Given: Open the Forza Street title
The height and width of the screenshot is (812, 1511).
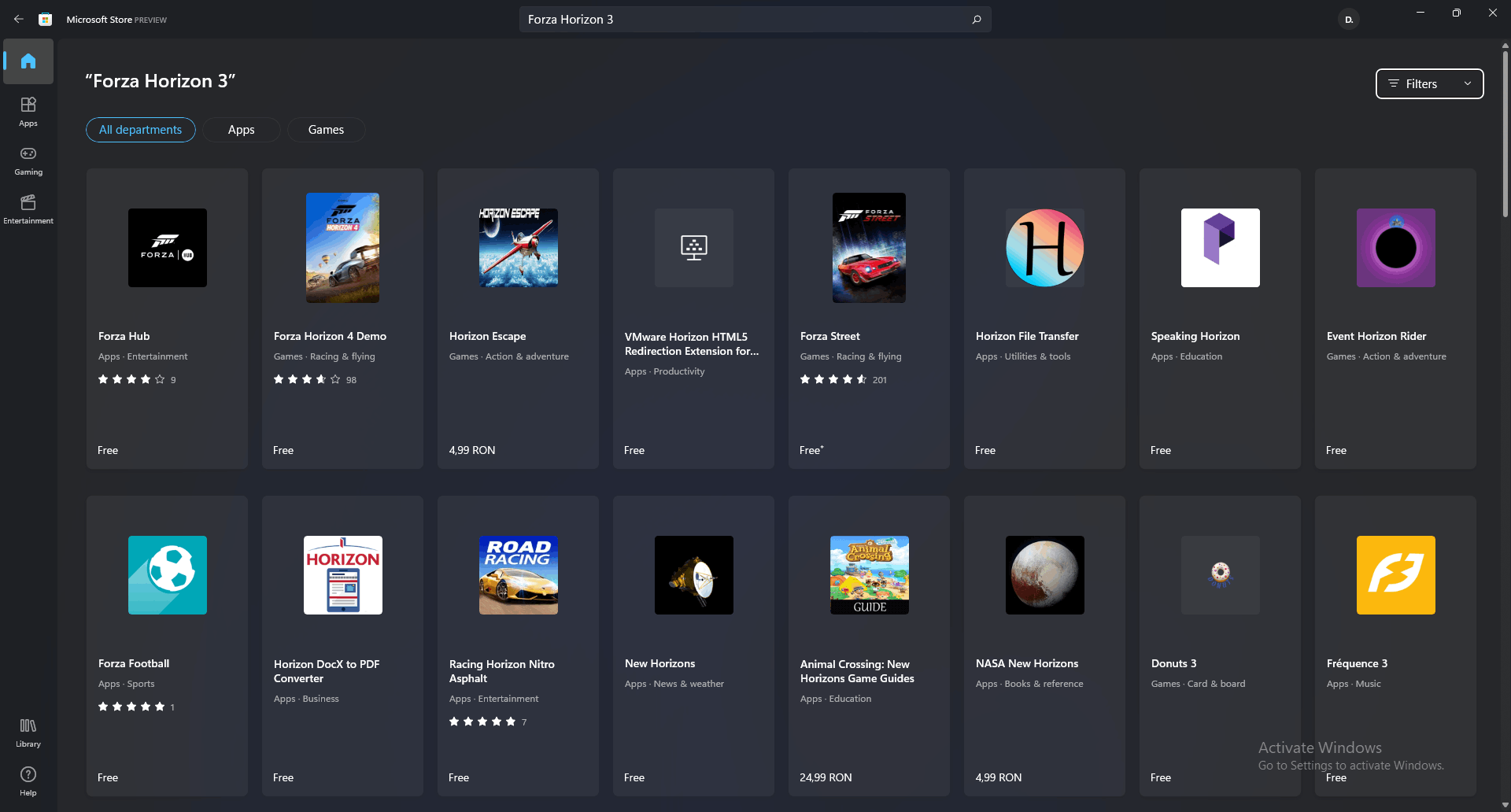Looking at the screenshot, I should [x=830, y=336].
